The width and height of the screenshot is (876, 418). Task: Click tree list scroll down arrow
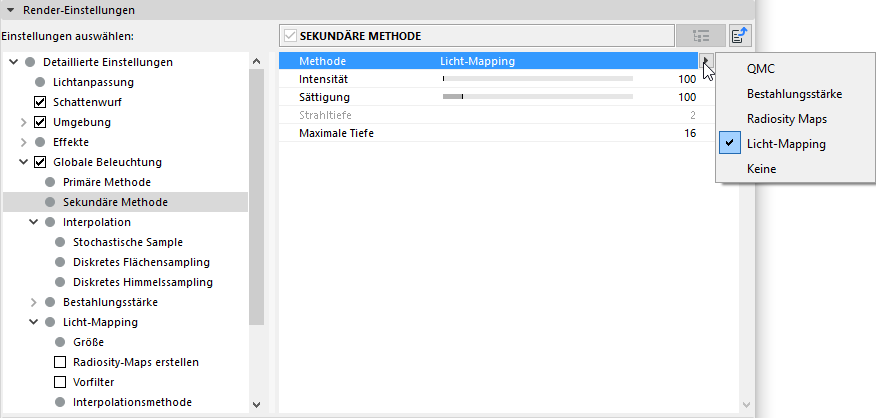pyautogui.click(x=256, y=405)
